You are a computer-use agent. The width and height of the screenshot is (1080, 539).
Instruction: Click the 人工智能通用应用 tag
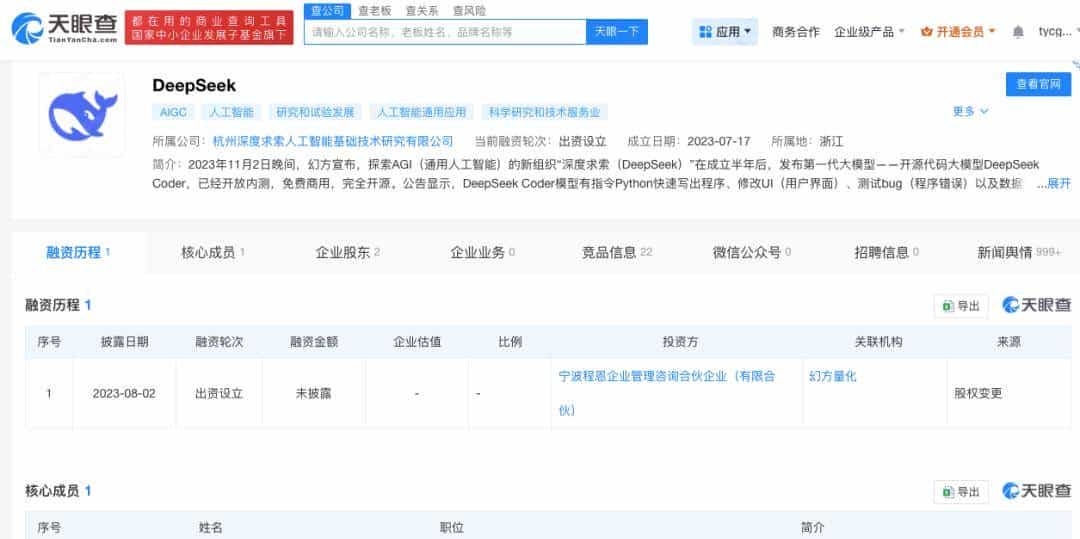click(422, 112)
